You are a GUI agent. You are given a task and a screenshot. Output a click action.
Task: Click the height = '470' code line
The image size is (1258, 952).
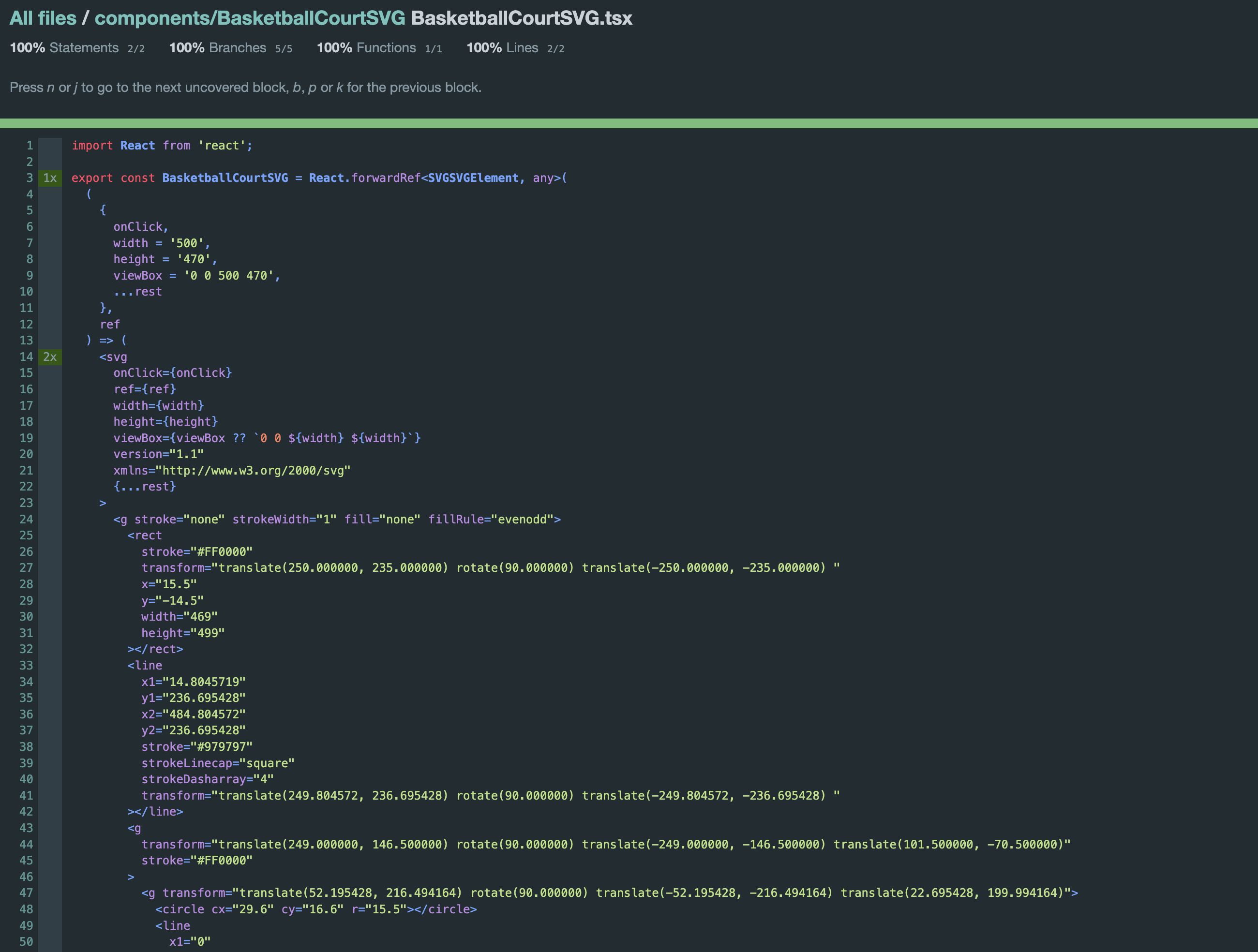coord(165,259)
